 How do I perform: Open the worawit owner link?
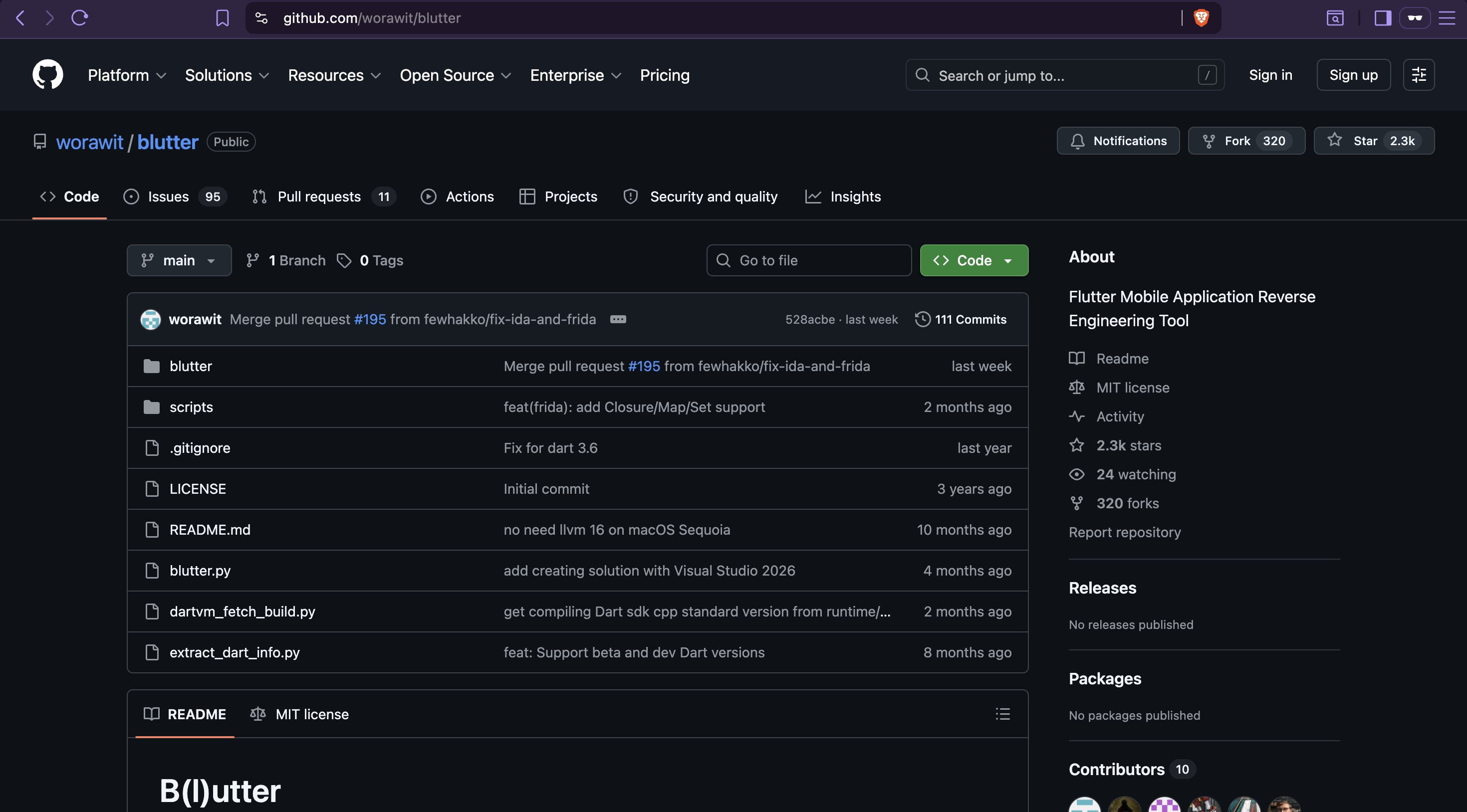89,142
